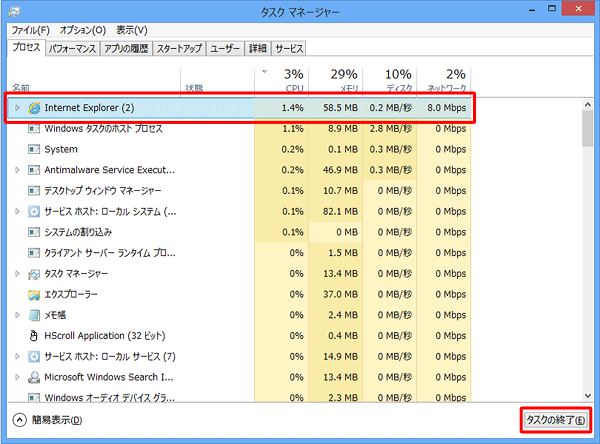The width and height of the screenshot is (600, 444).
Task: Click the メモ帳 notepad icon
Action: coord(34,315)
